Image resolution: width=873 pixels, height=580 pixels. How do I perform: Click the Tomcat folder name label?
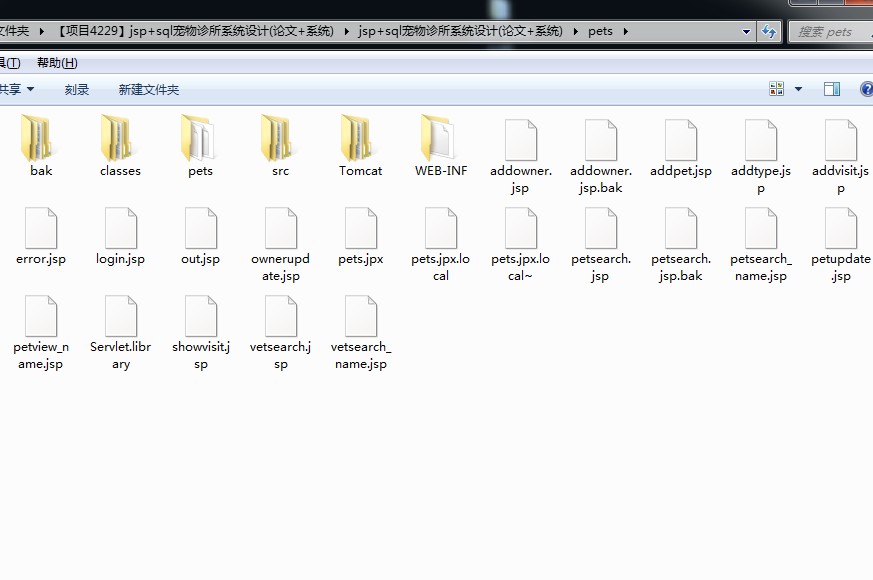(361, 171)
